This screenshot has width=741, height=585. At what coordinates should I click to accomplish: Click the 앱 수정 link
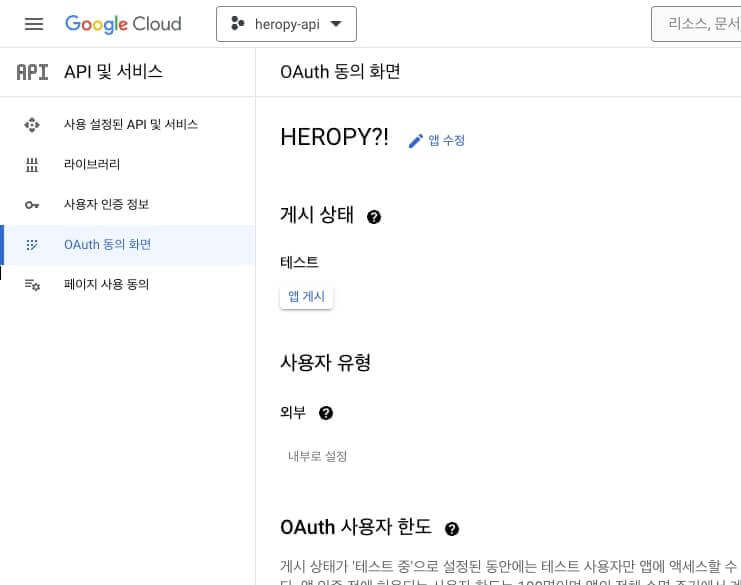point(446,140)
